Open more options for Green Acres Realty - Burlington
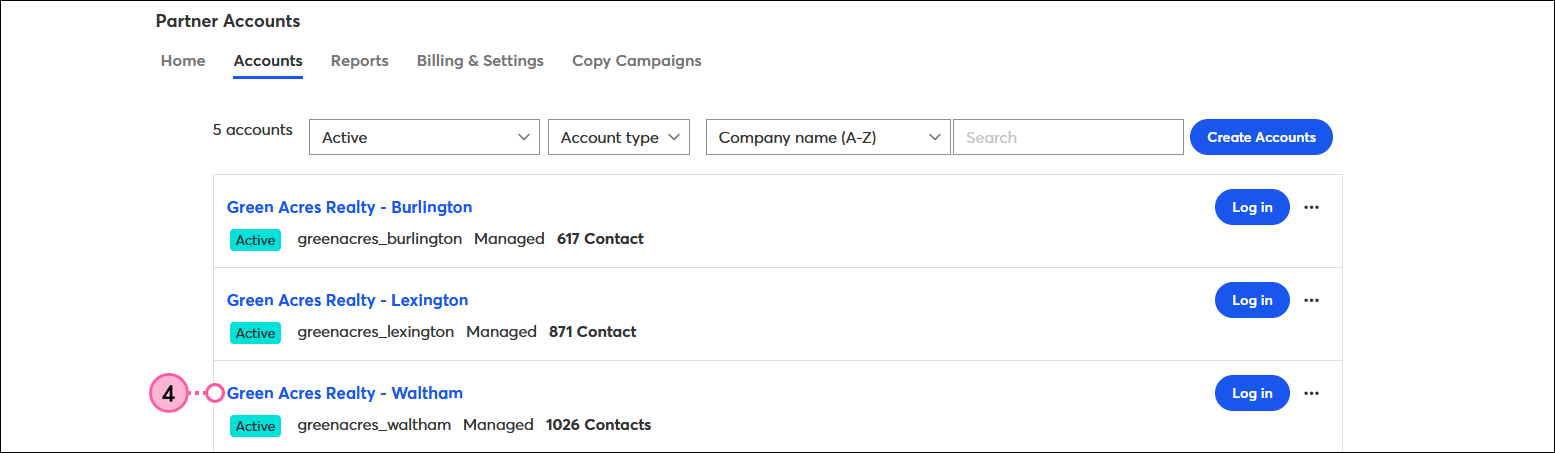Viewport: 1555px width, 453px height. pos(1312,208)
